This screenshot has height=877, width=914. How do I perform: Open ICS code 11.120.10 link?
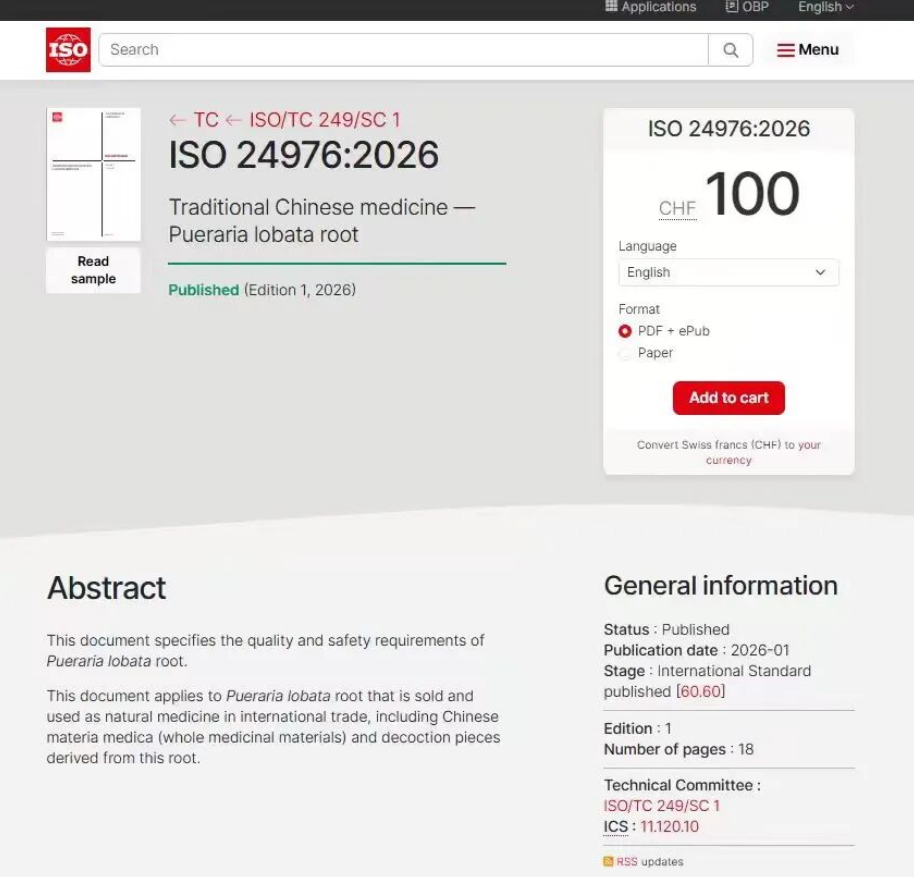click(669, 827)
